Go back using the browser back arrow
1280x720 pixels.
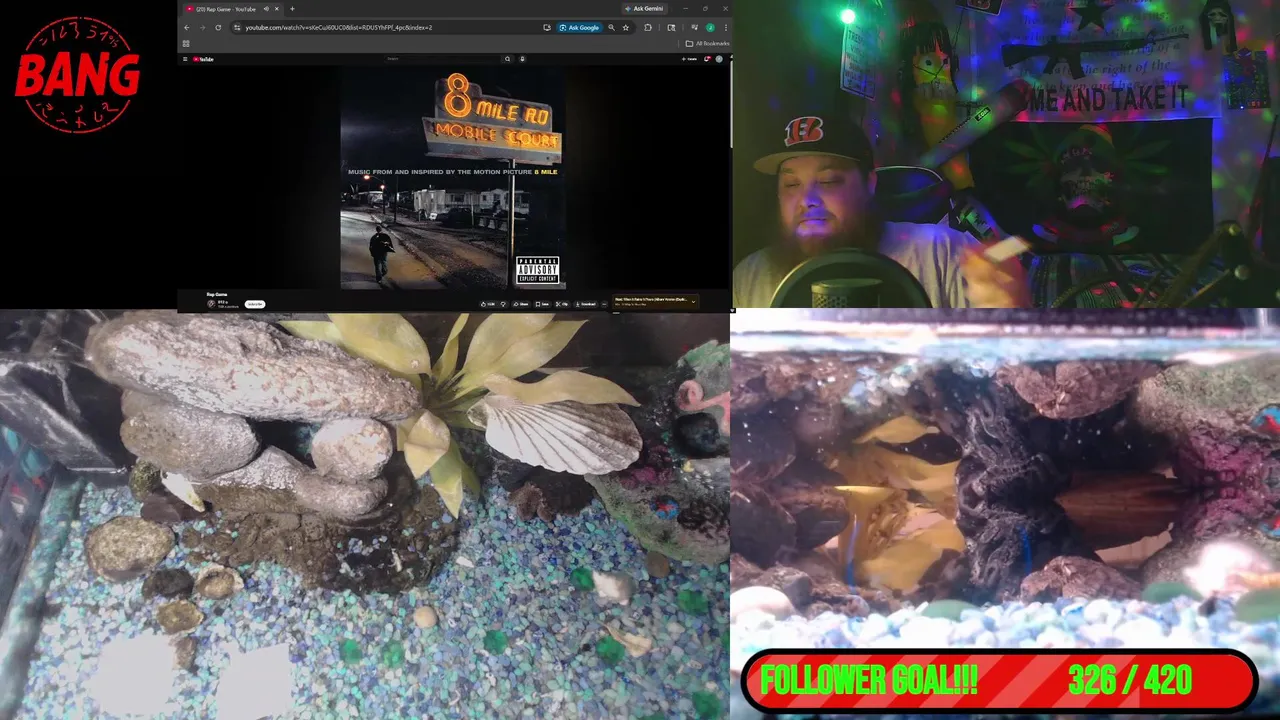(187, 28)
